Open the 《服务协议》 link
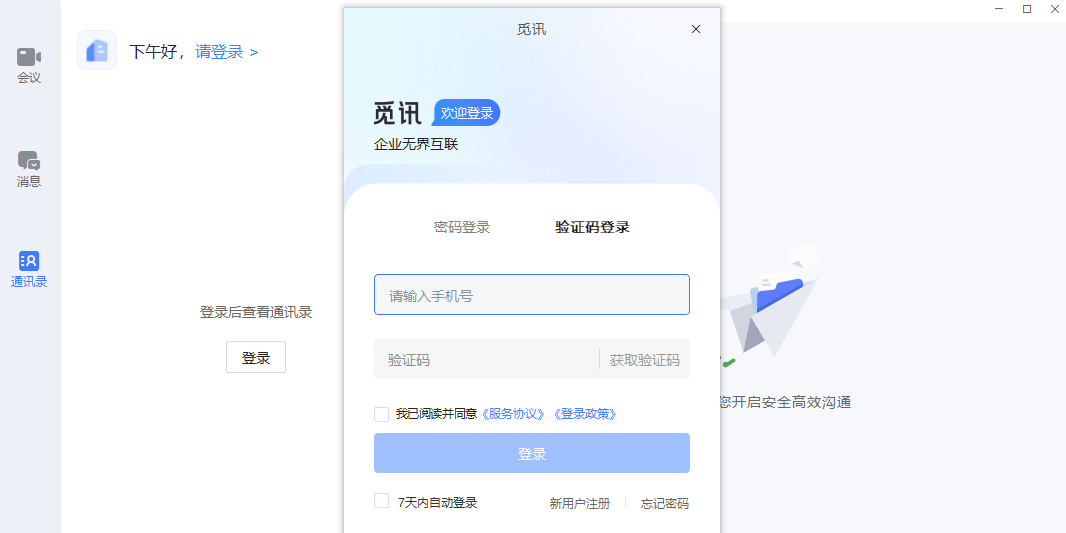 515,414
